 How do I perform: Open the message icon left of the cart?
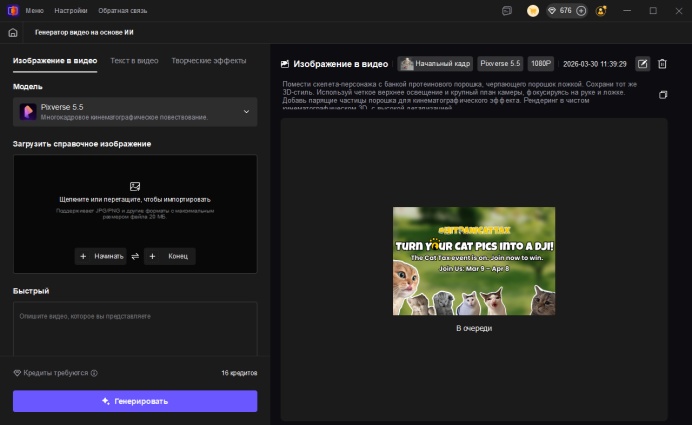507,11
